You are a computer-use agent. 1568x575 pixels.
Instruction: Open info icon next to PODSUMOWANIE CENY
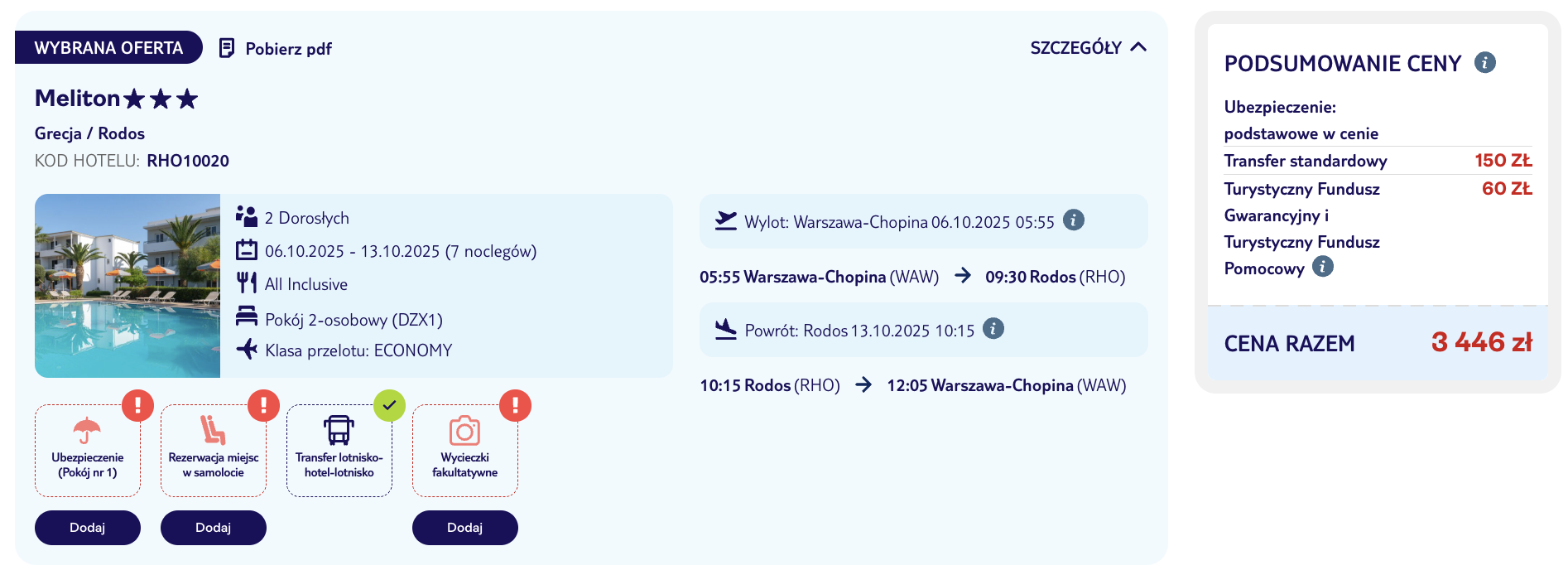pyautogui.click(x=1485, y=63)
